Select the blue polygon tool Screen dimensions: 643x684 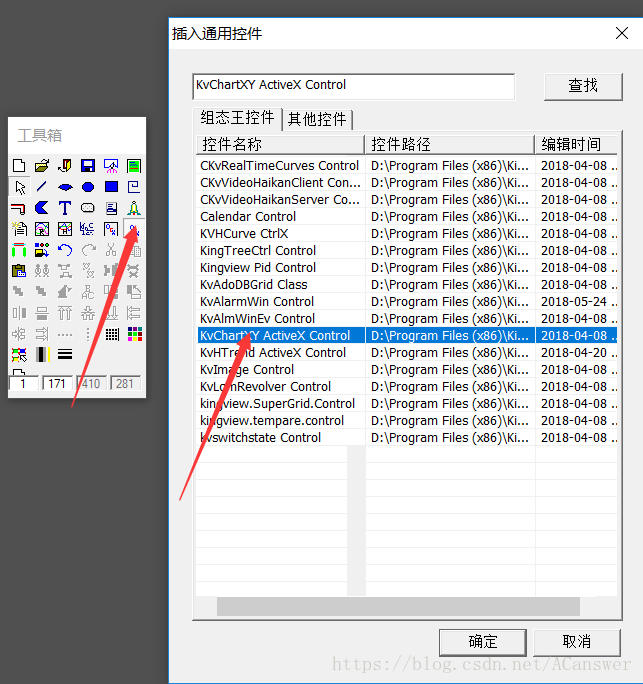(42, 208)
